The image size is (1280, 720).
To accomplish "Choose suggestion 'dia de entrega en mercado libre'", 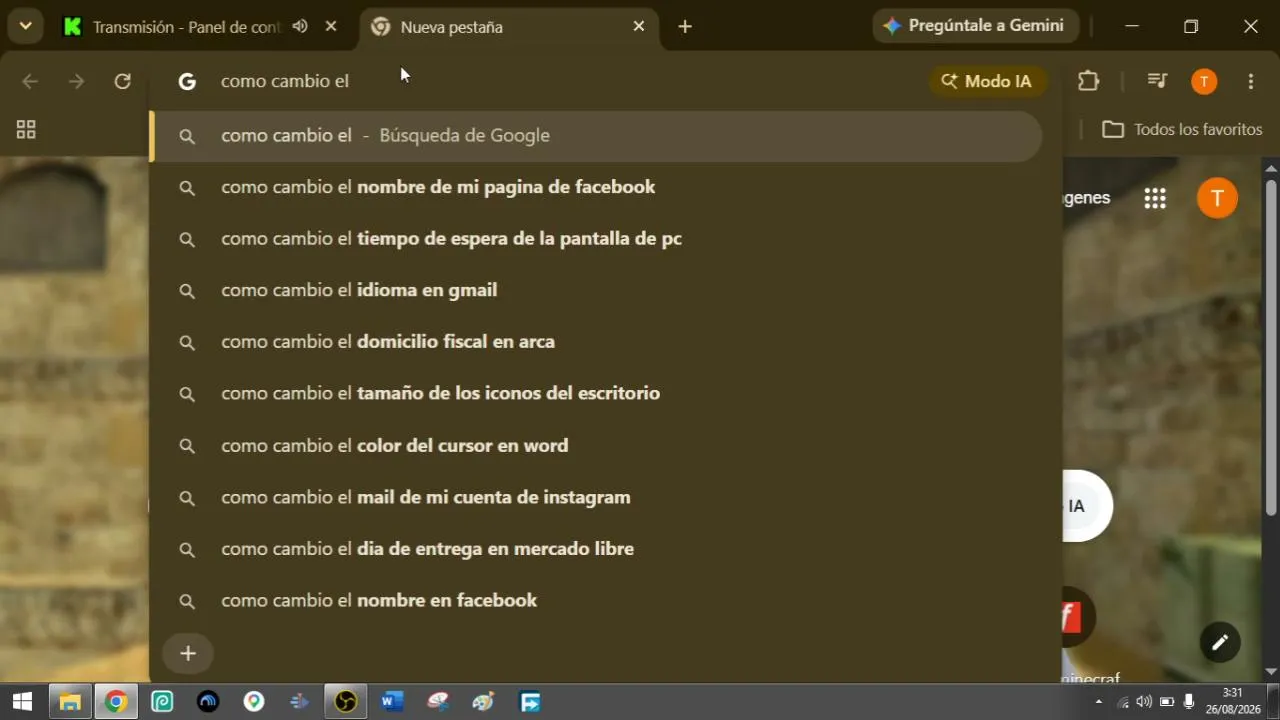I will click(596, 549).
